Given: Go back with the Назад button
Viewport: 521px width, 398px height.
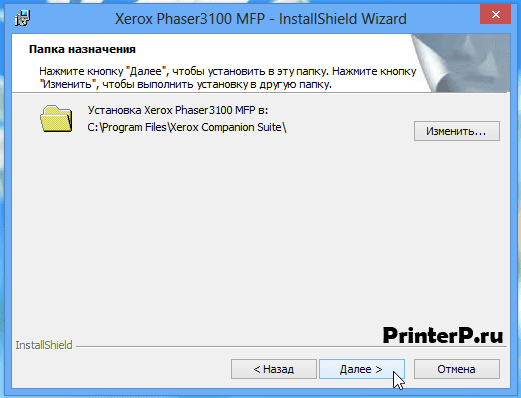Looking at the screenshot, I should [x=274, y=369].
